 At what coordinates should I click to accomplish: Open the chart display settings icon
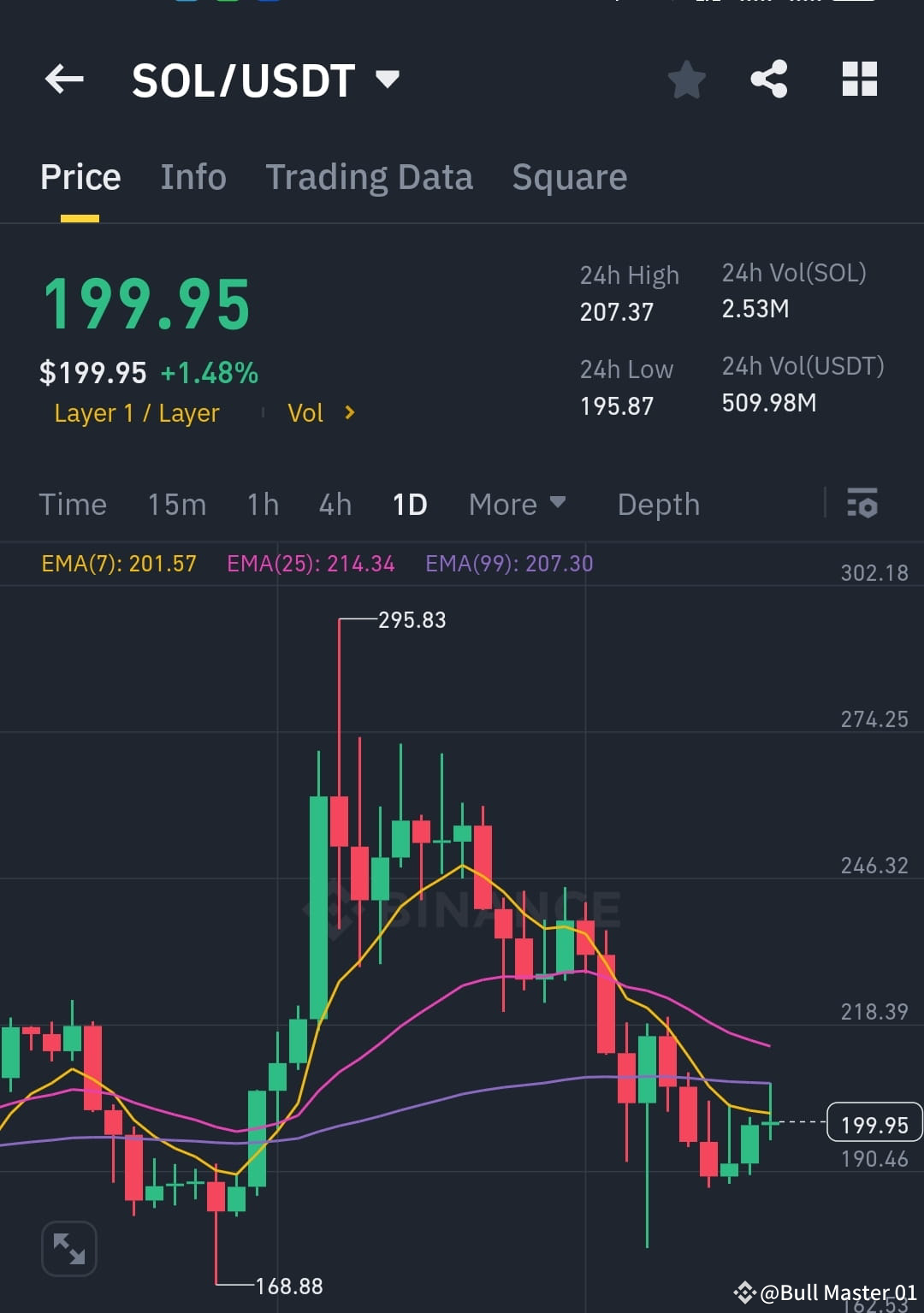click(862, 504)
